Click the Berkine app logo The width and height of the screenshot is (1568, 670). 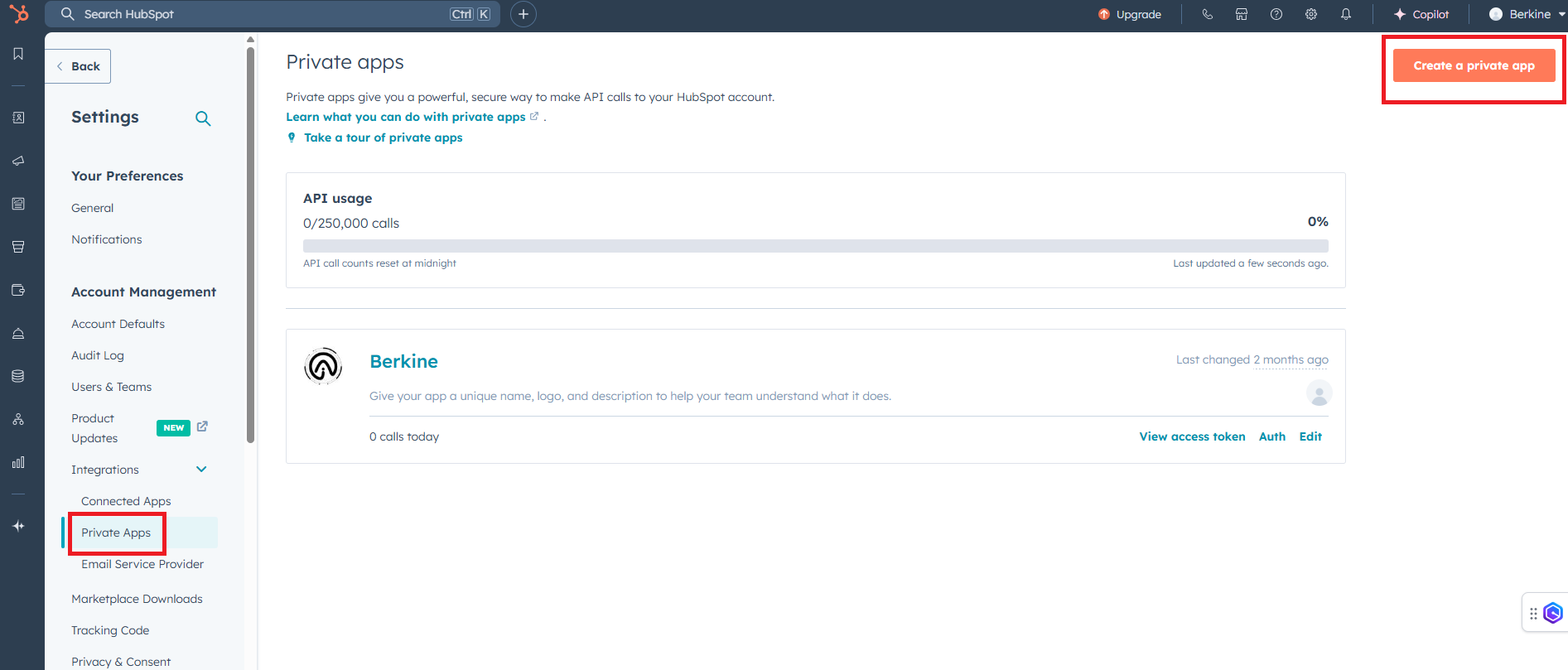tap(323, 366)
